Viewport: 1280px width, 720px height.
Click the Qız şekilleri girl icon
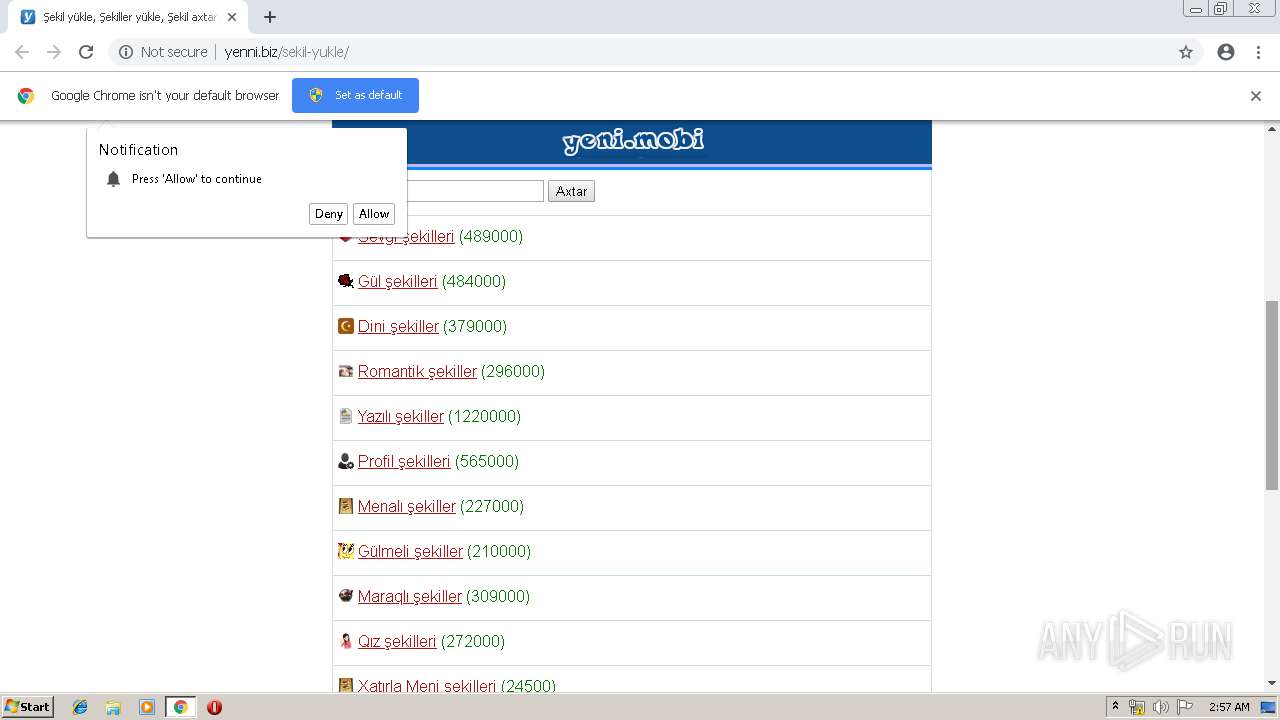pos(346,641)
